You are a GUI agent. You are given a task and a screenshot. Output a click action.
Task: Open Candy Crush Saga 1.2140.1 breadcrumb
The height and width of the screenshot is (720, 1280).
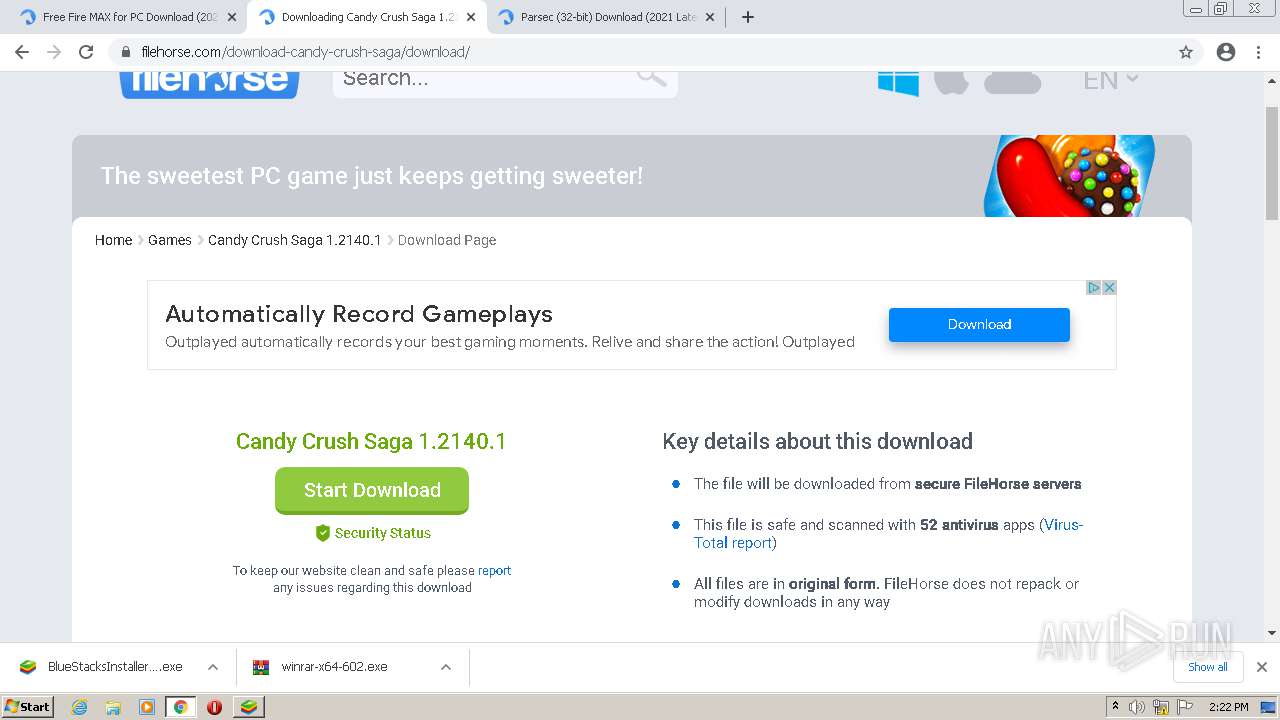click(295, 240)
